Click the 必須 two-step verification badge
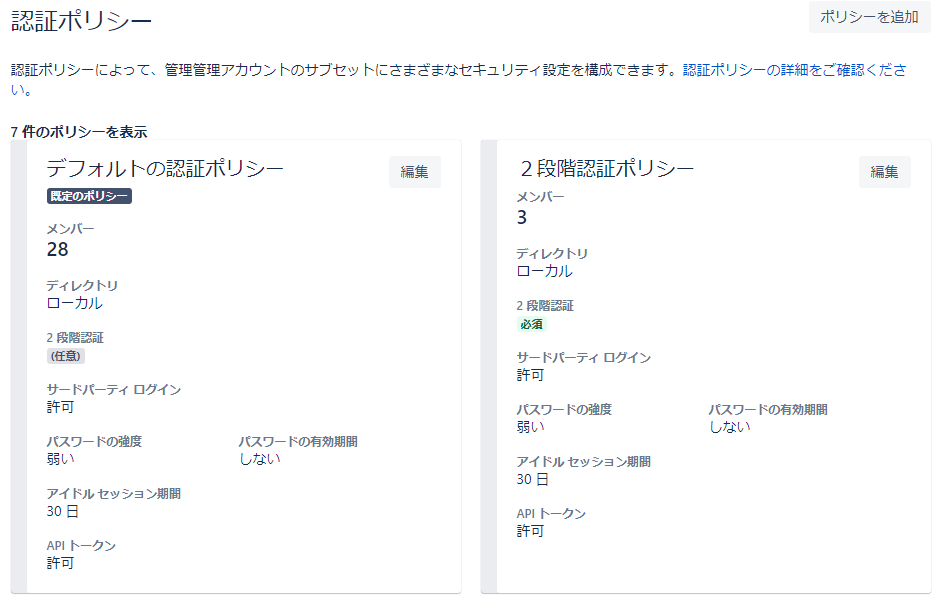The height and width of the screenshot is (596, 938). pos(532,324)
